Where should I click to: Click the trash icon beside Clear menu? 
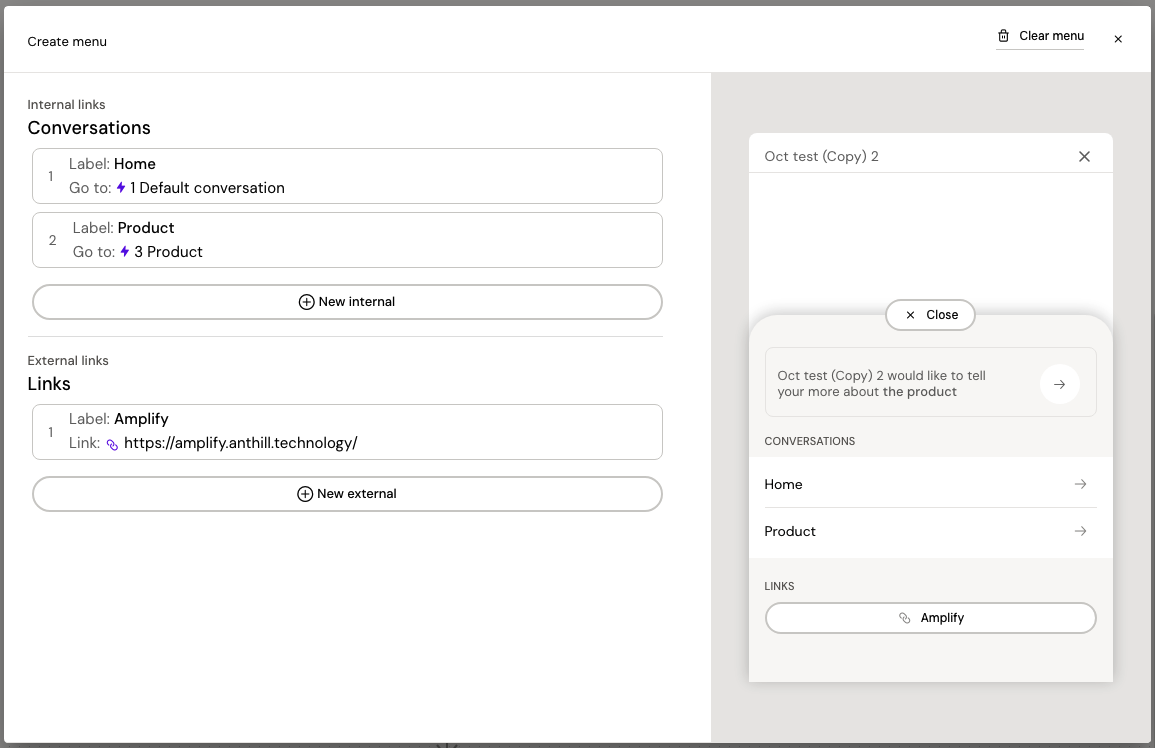click(1003, 36)
